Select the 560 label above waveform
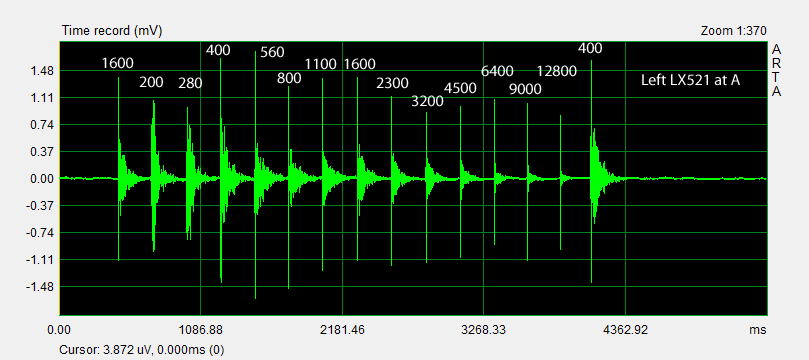The width and height of the screenshot is (809, 360). coord(272,52)
